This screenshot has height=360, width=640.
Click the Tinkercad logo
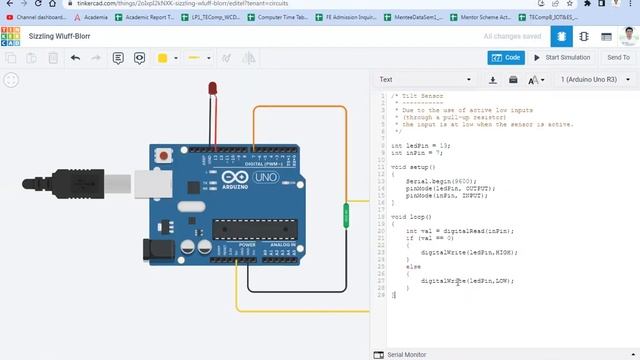point(11,36)
